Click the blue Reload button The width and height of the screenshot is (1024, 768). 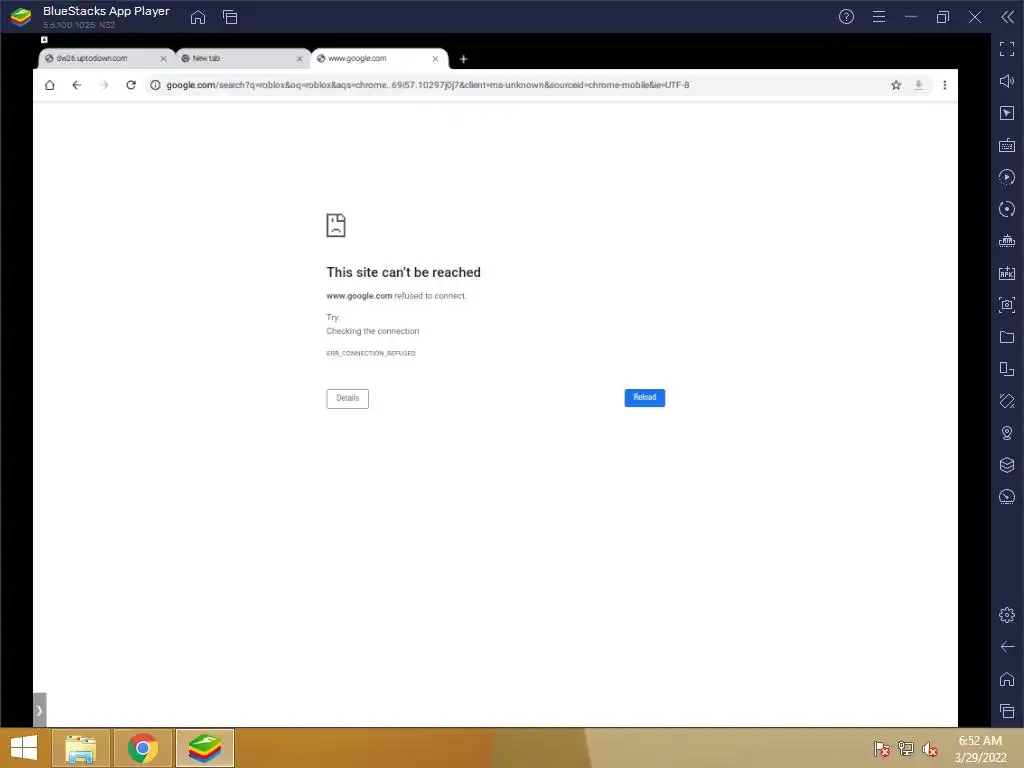(645, 398)
